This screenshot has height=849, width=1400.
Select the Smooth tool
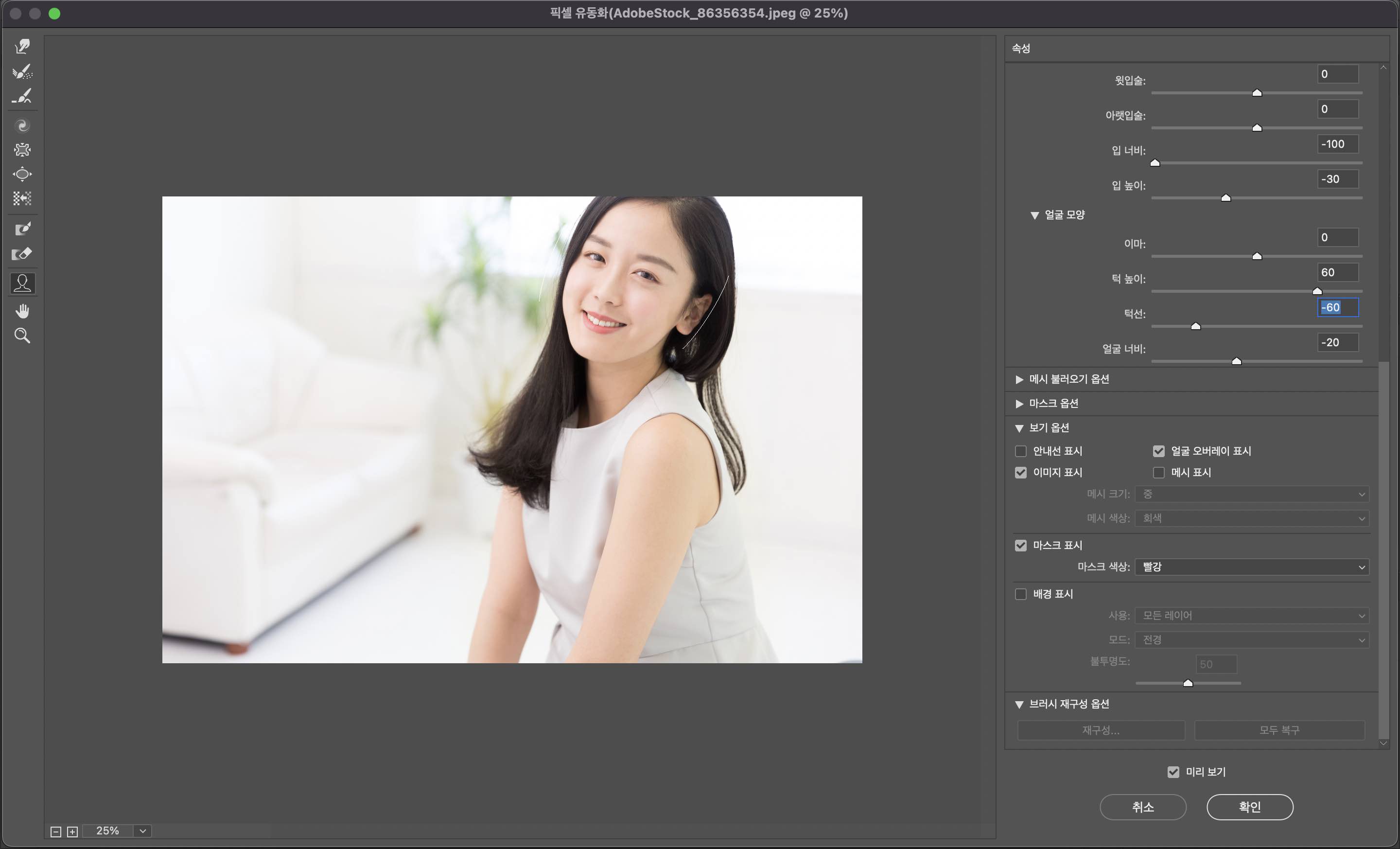[x=22, y=96]
